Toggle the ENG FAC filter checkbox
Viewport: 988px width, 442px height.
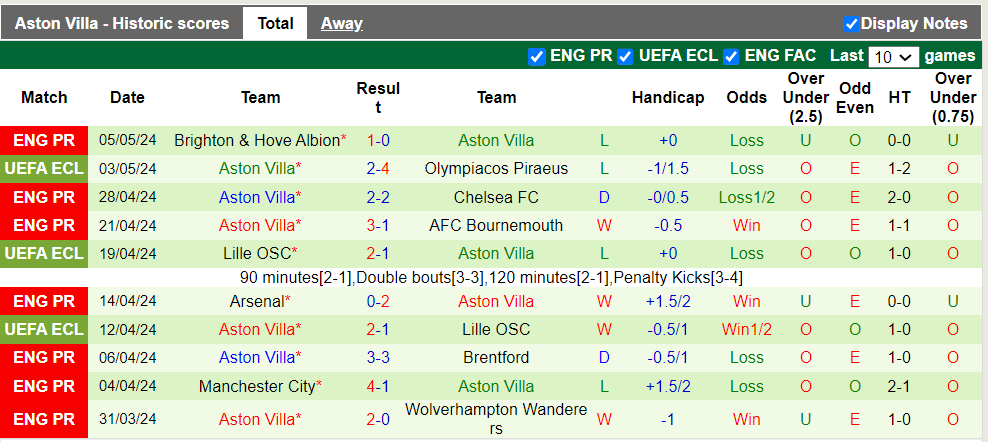tap(731, 56)
